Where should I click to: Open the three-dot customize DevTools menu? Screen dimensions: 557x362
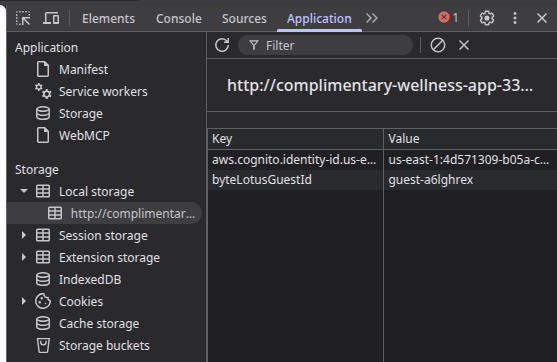pyautogui.click(x=515, y=18)
